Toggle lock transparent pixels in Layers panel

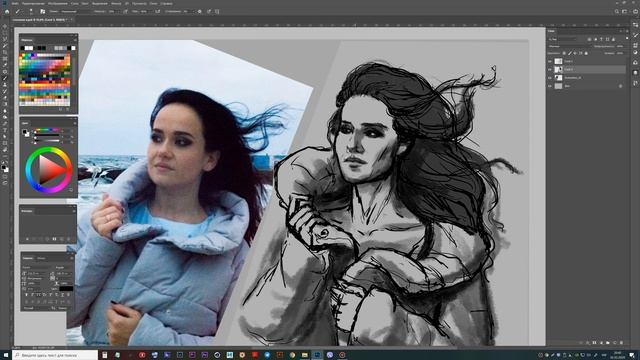564,53
